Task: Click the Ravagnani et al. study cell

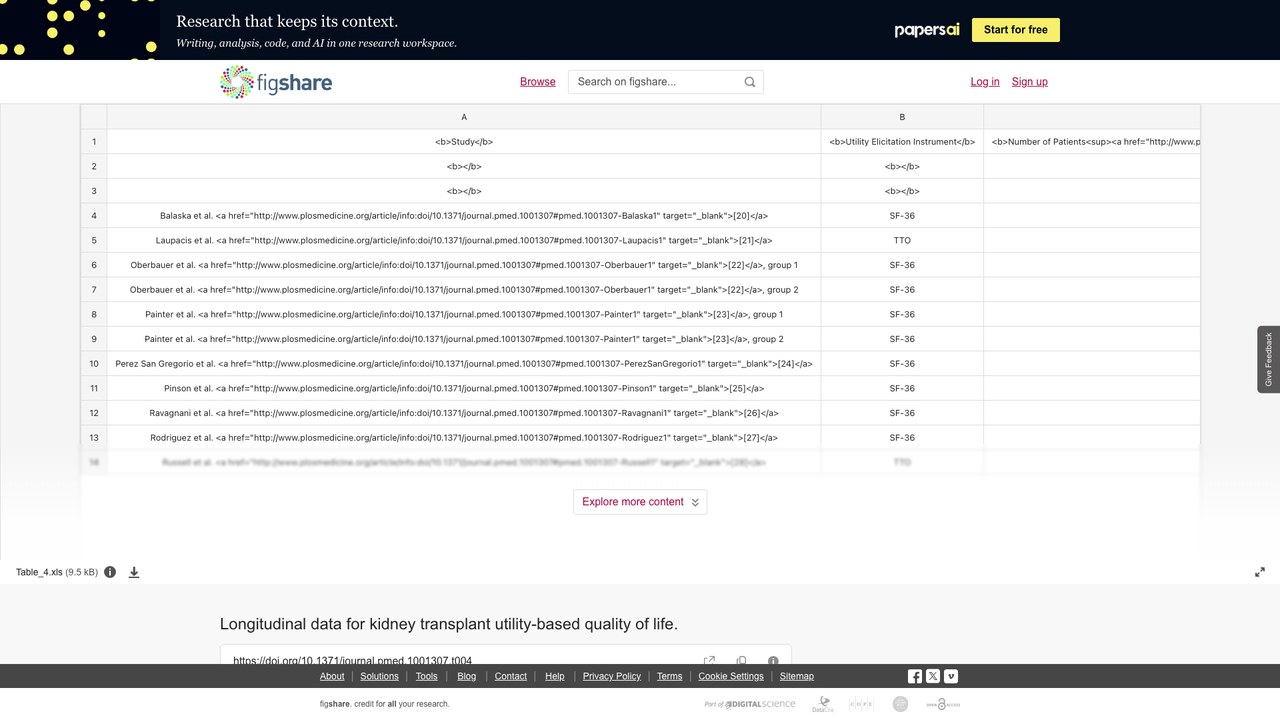Action: click(464, 413)
